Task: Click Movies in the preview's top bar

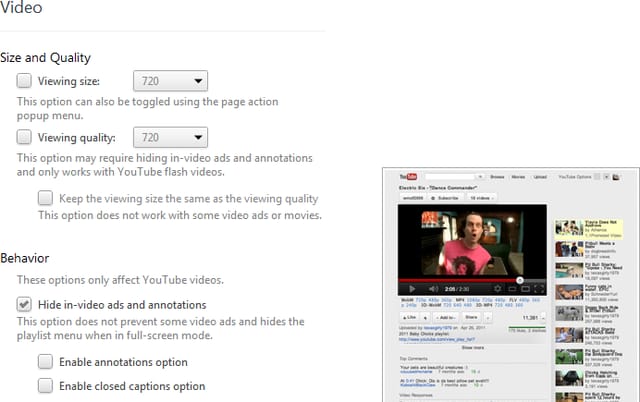Action: click(518, 177)
